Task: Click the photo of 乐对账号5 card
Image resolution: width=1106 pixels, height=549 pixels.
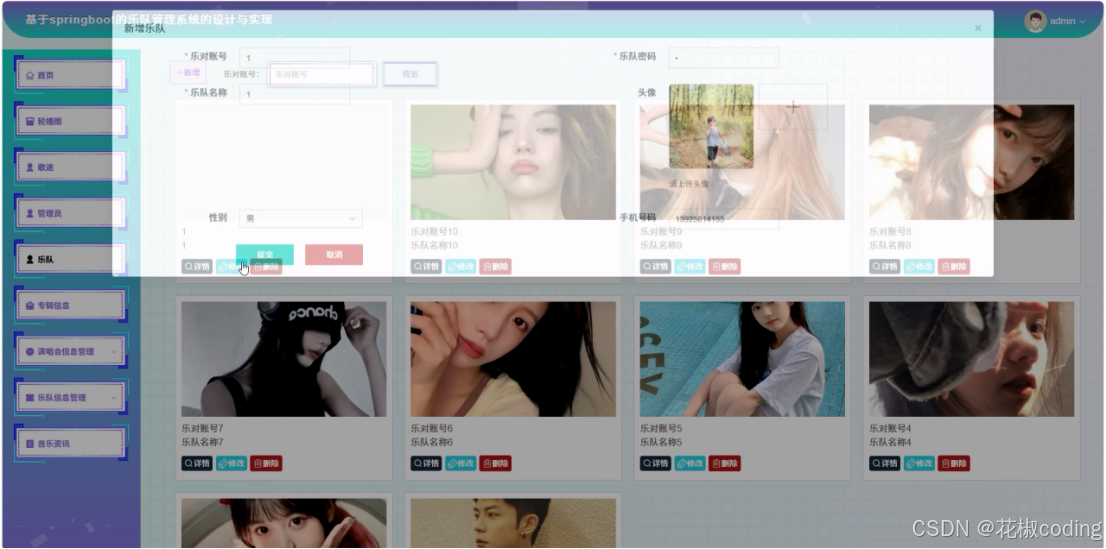Action: (742, 359)
